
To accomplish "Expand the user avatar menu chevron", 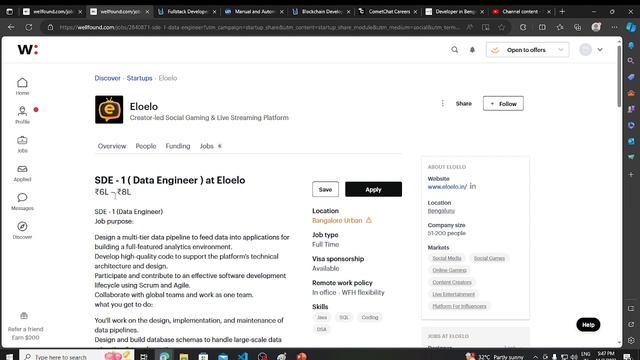I will [x=600, y=50].
